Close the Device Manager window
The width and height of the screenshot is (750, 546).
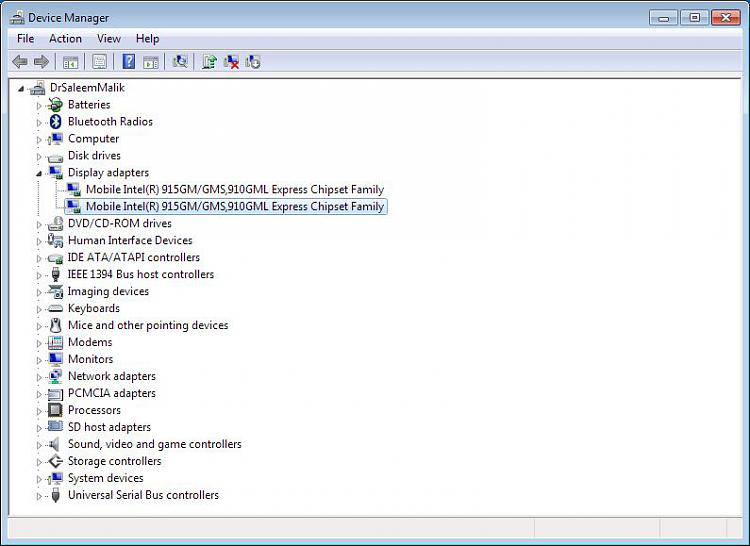point(726,18)
